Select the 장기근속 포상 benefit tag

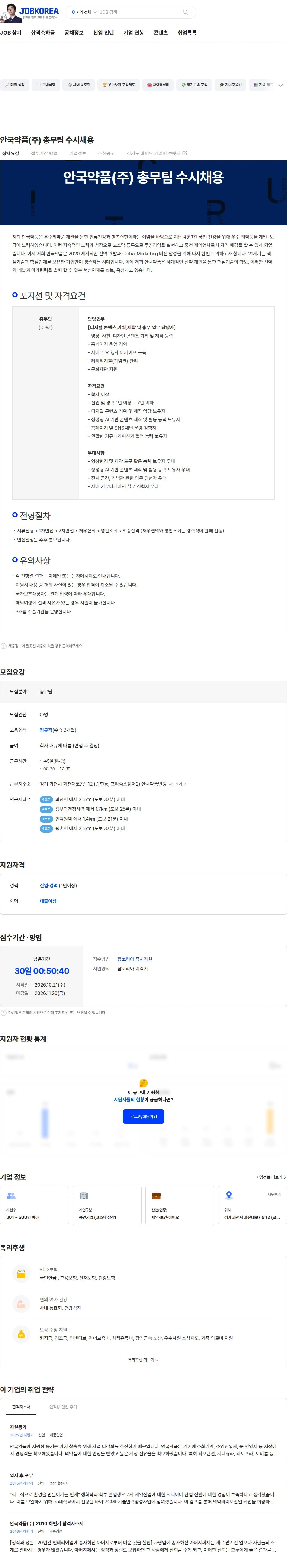[194, 85]
